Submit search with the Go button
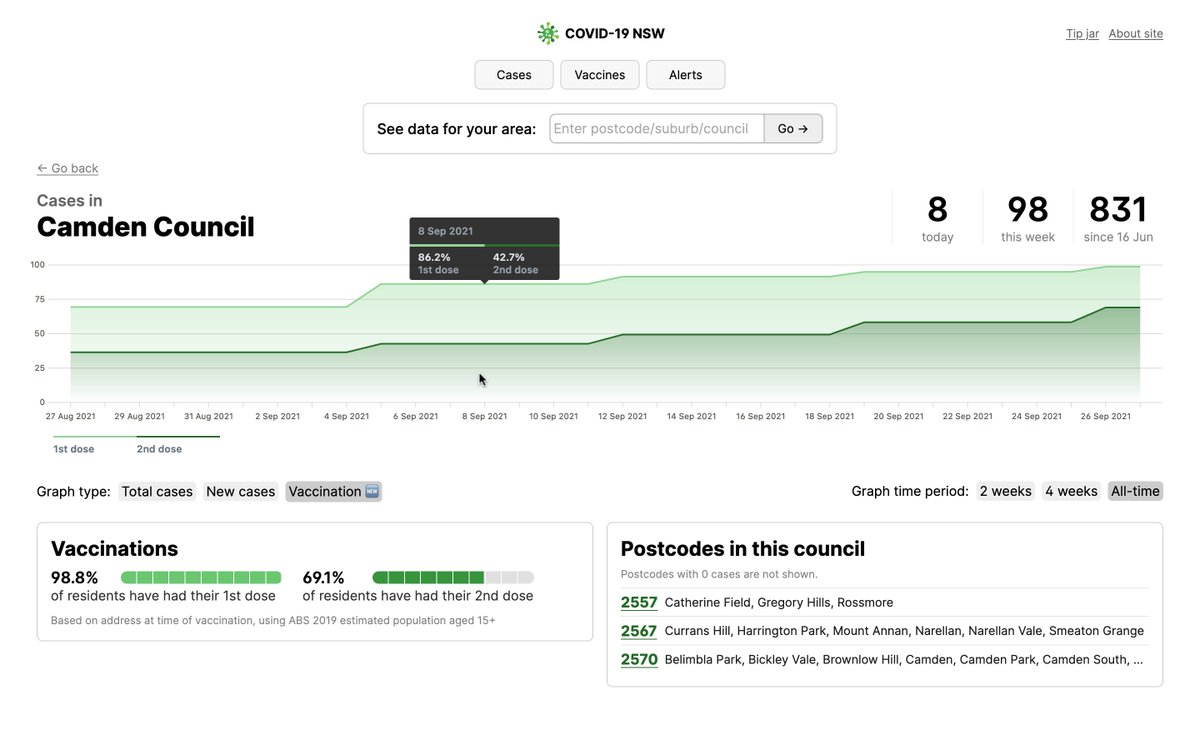 coord(793,129)
